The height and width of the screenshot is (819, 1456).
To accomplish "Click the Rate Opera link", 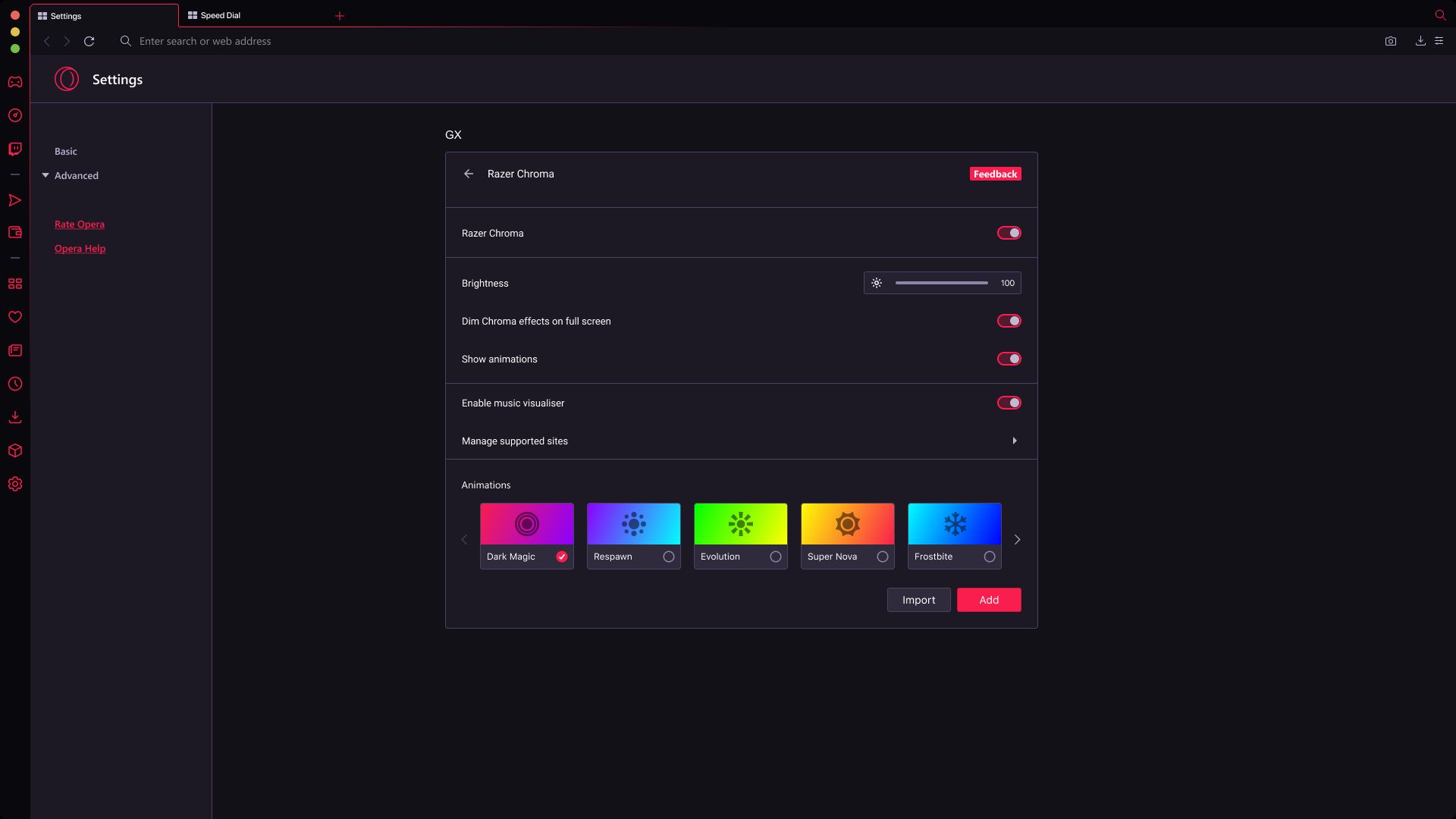I will (79, 224).
